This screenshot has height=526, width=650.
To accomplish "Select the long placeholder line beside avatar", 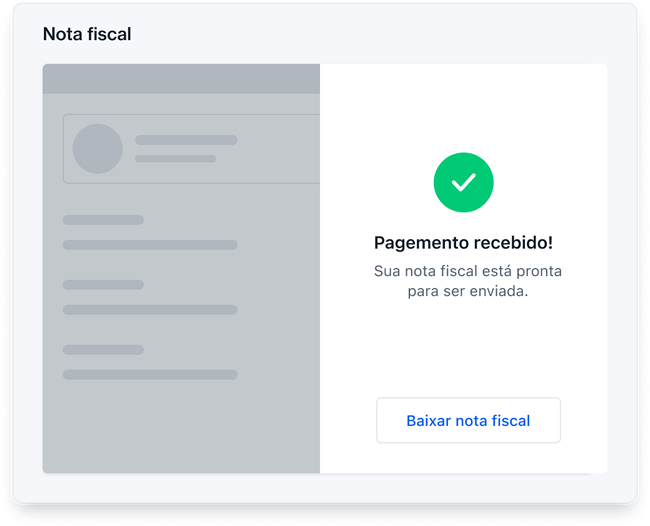I will pos(186,140).
